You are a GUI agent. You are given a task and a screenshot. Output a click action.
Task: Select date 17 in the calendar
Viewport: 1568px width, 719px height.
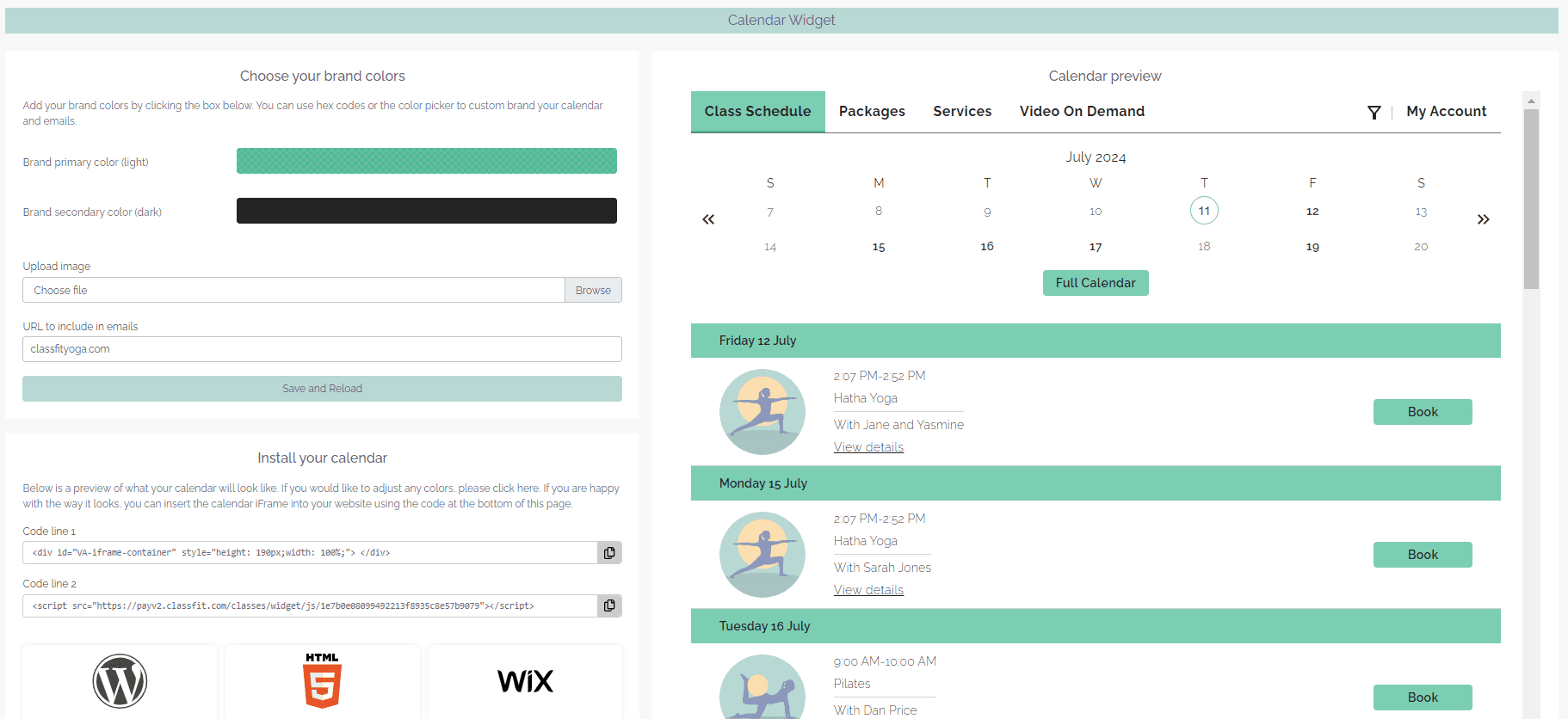click(x=1096, y=247)
